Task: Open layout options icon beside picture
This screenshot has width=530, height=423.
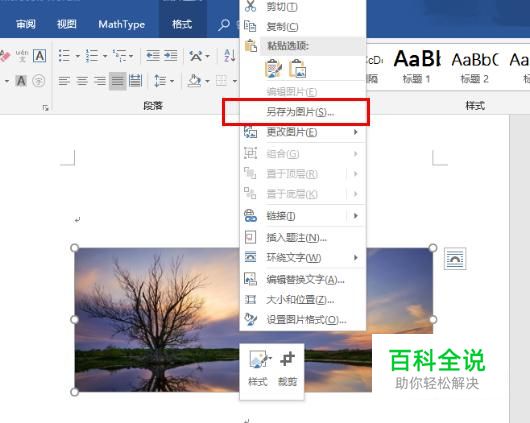Action: point(455,259)
